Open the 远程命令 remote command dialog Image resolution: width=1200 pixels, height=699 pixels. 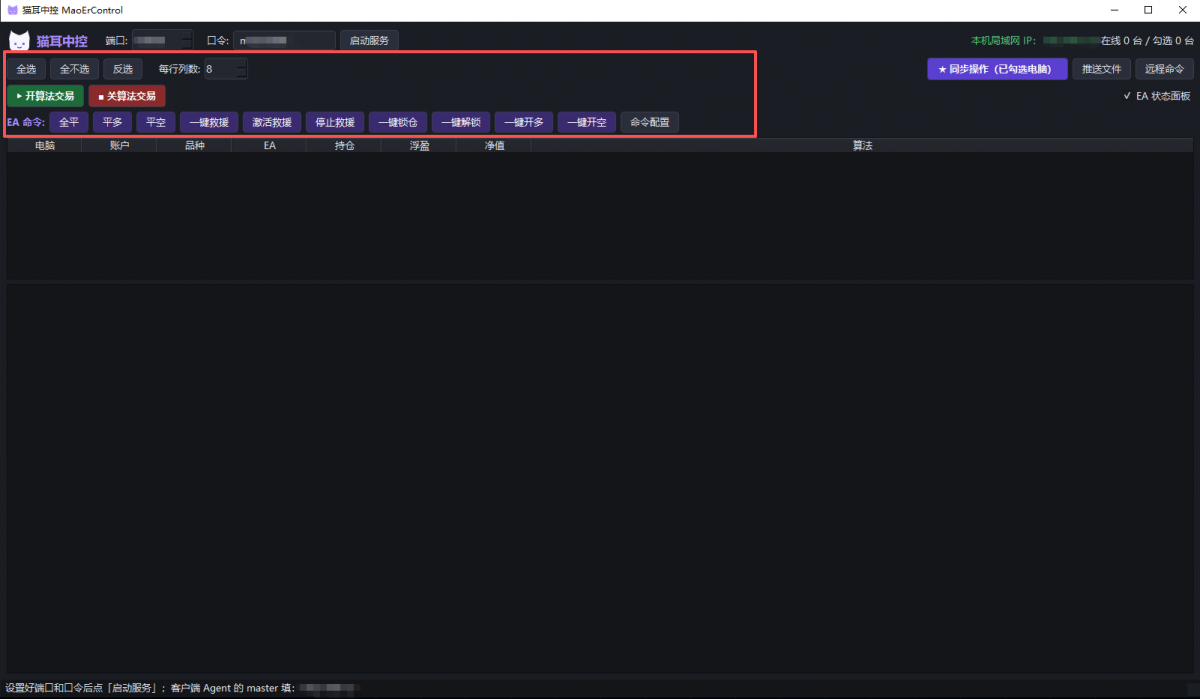pos(1164,69)
